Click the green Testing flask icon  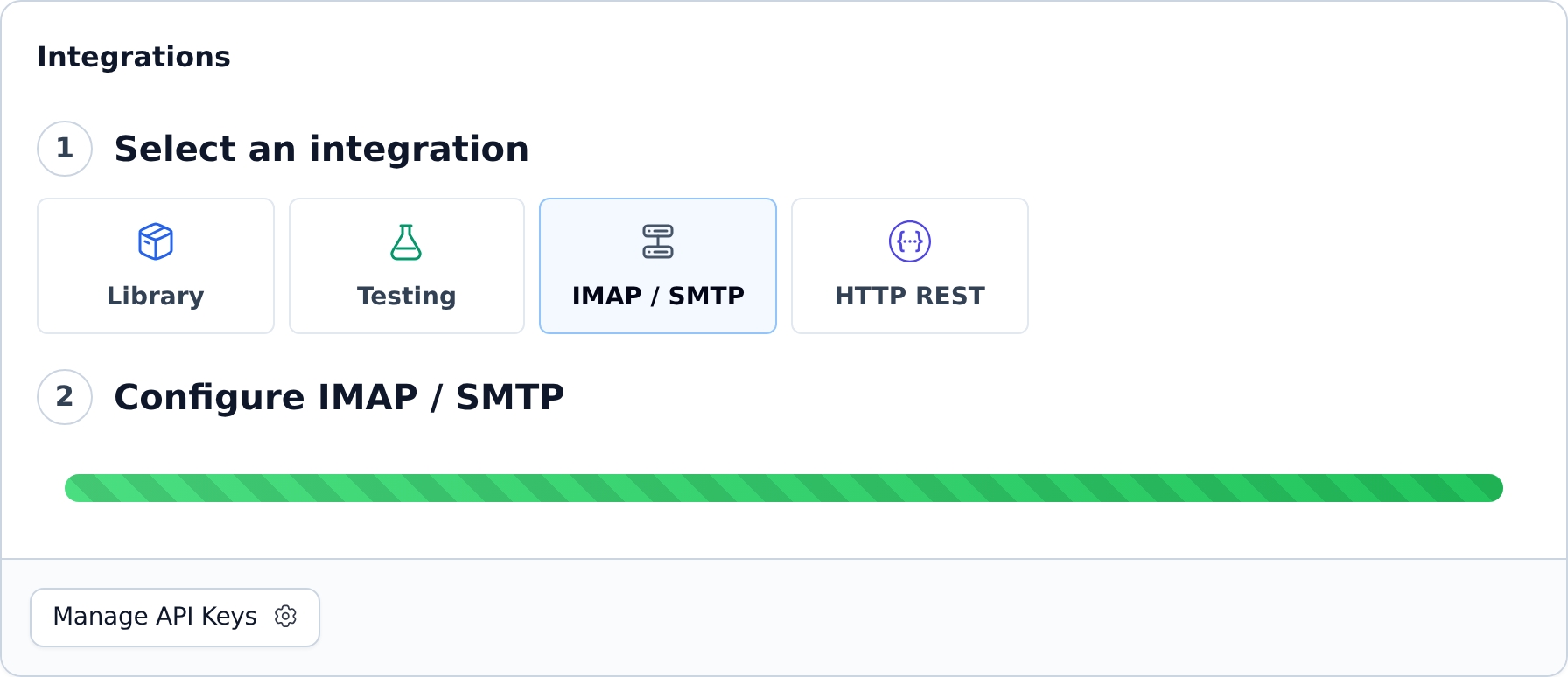click(406, 241)
